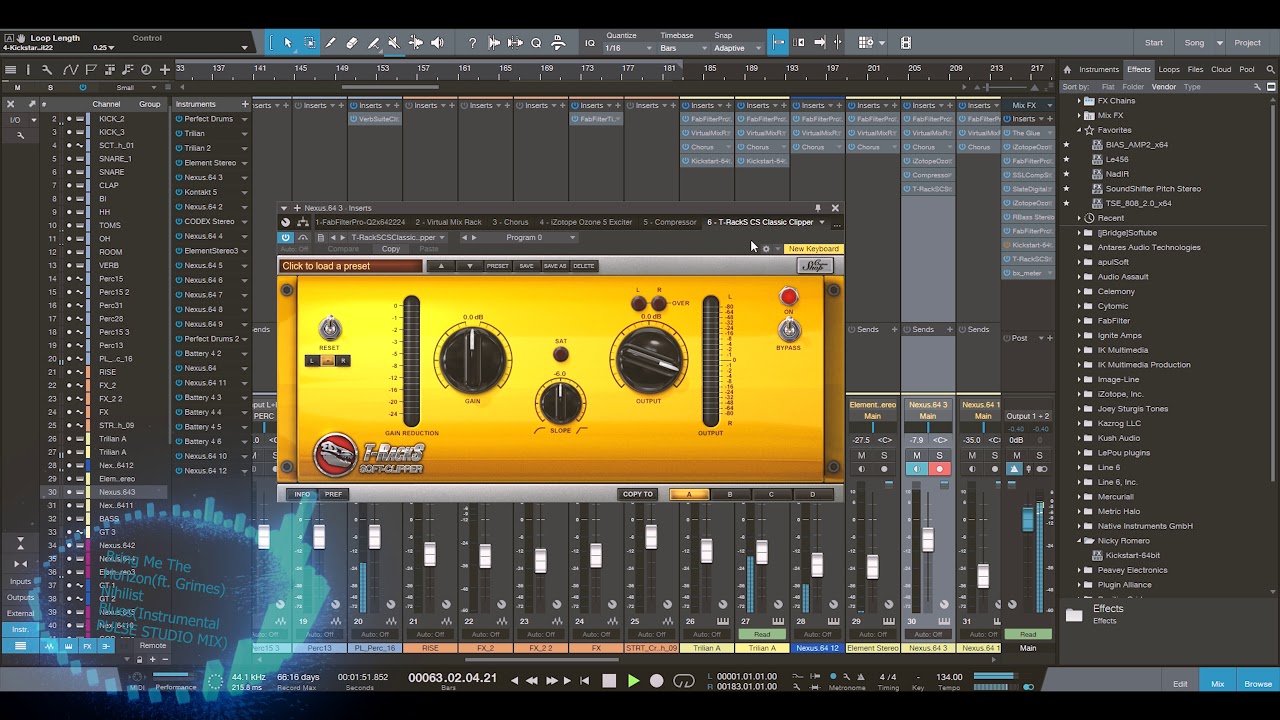
Task: Open the tempo clock track icon
Action: (146, 70)
